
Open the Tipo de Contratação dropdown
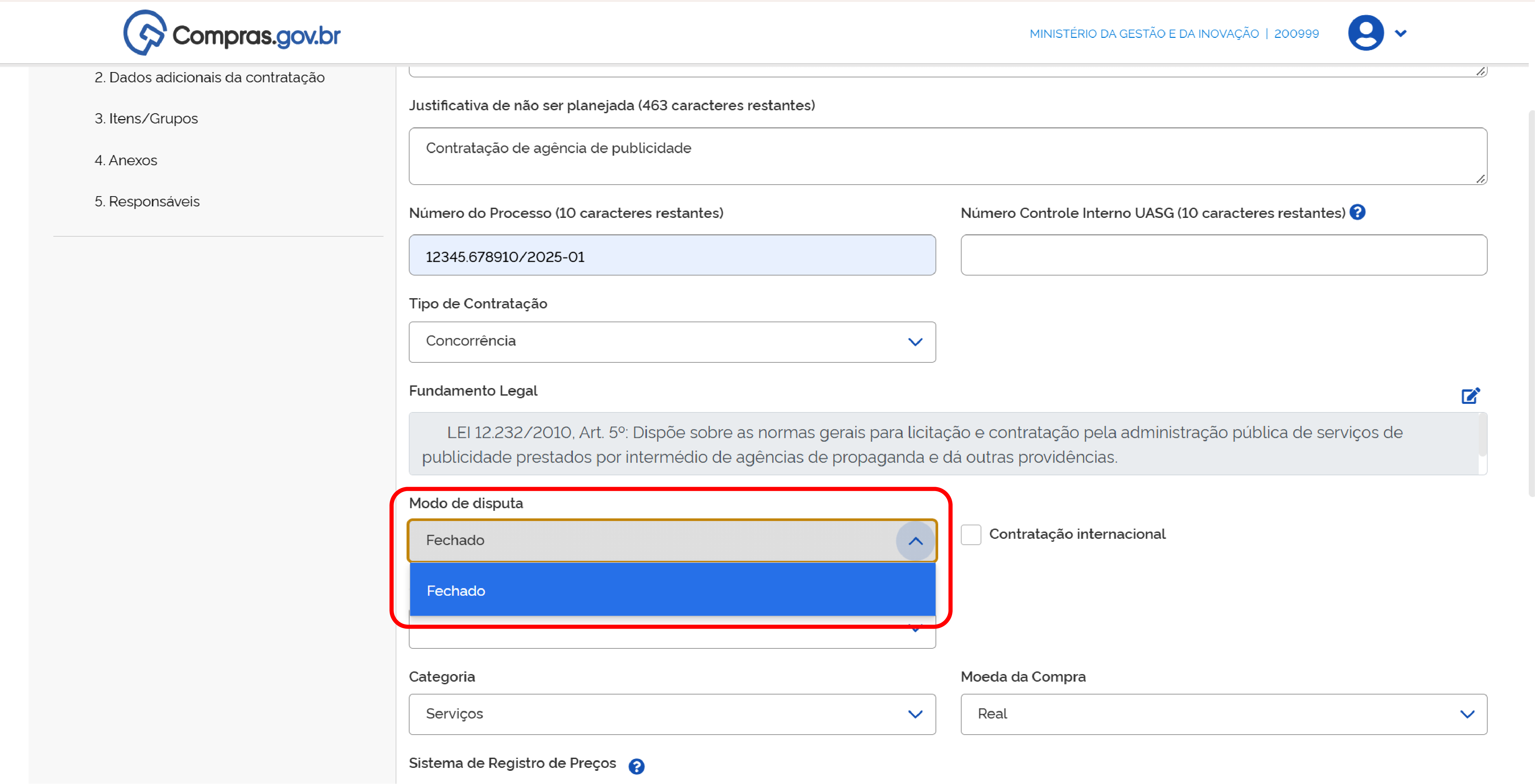672,342
